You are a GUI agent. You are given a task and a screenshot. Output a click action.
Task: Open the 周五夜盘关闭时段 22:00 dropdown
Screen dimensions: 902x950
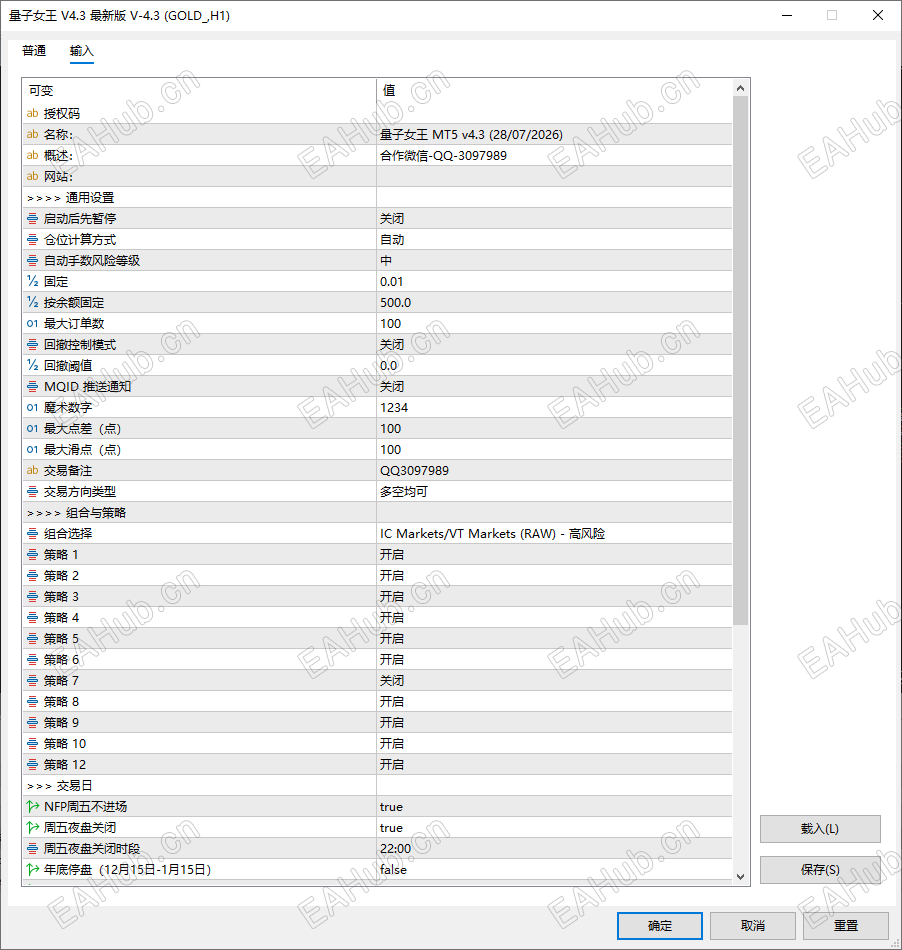(x=554, y=848)
